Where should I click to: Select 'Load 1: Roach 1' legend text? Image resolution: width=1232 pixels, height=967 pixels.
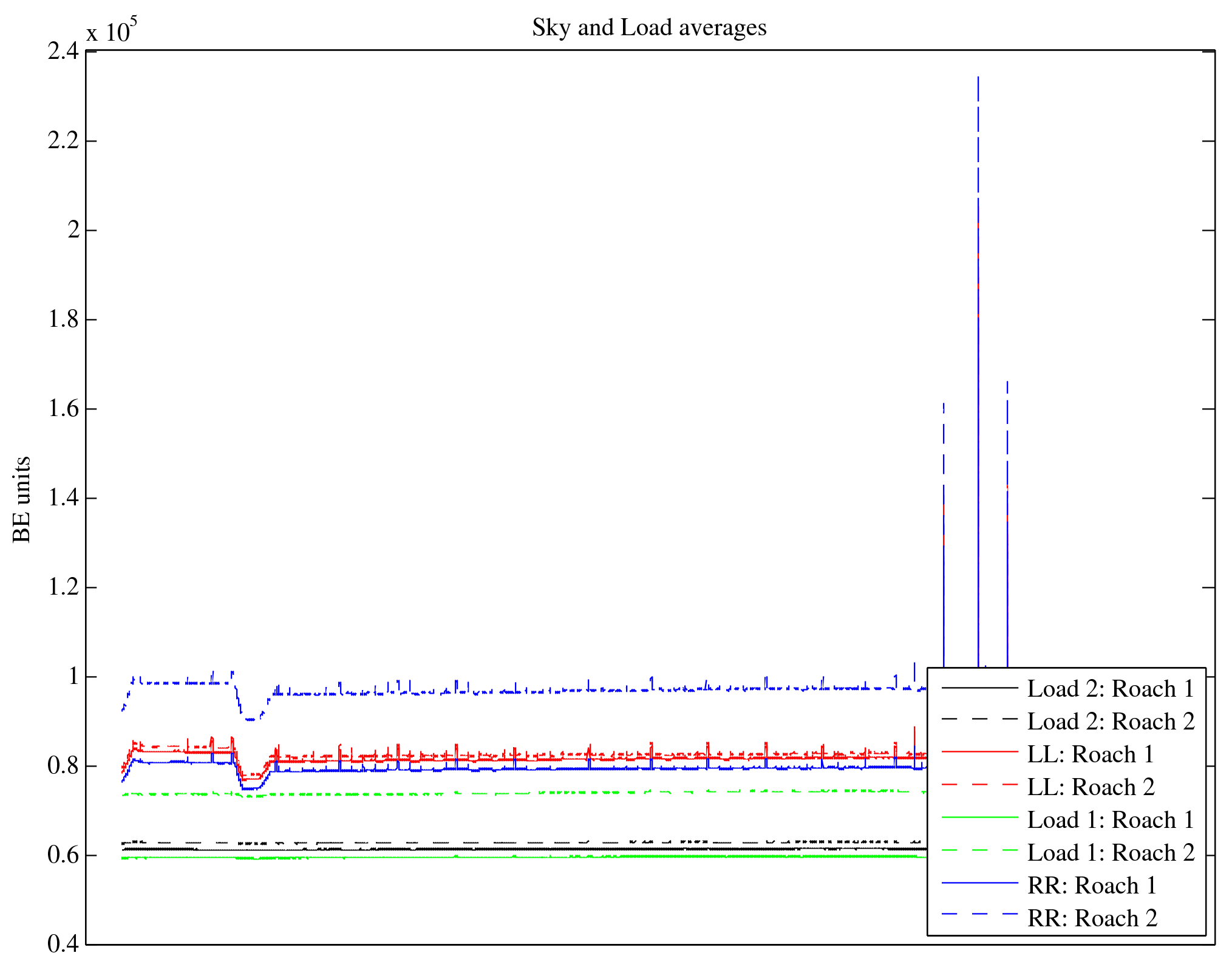1111,820
